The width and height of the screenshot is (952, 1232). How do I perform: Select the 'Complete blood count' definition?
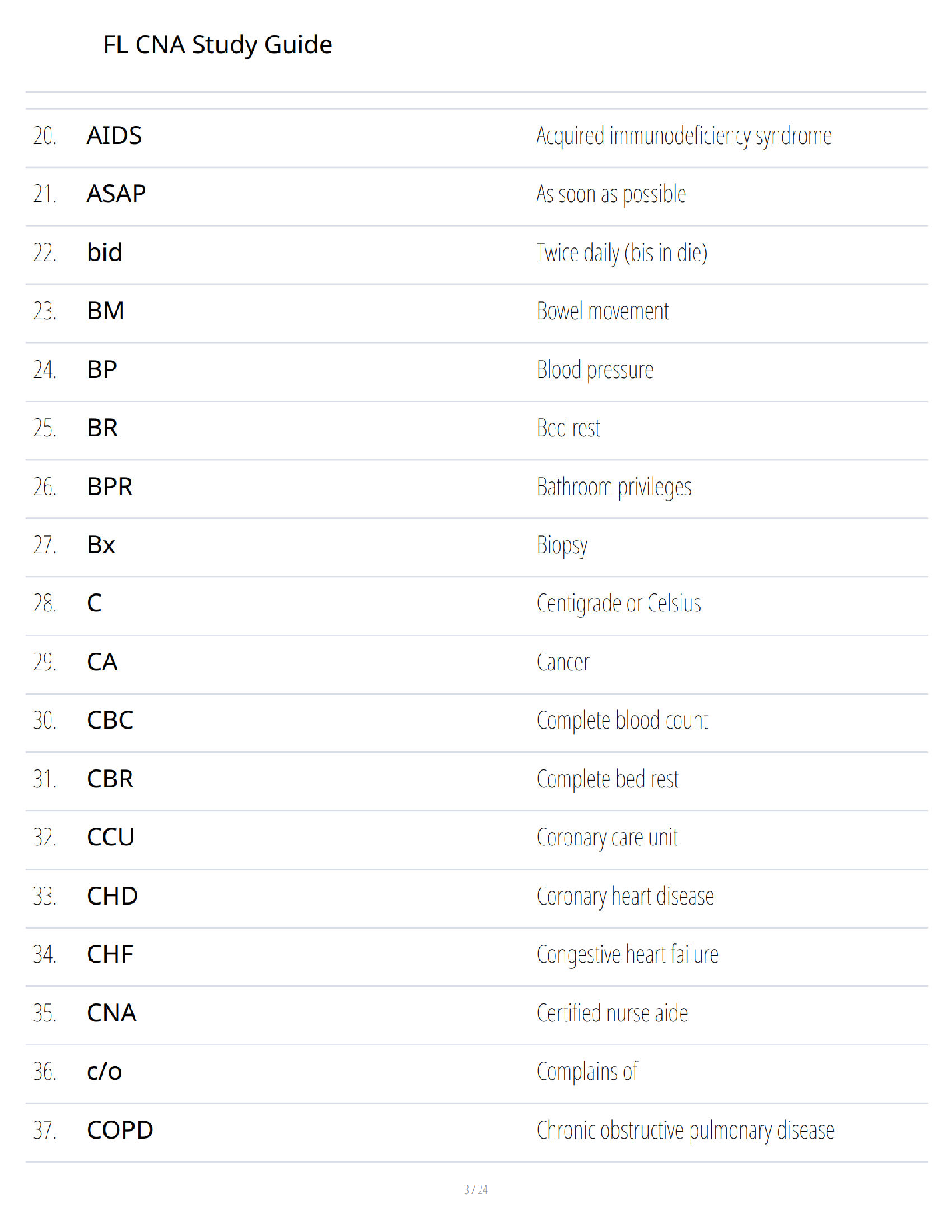622,720
